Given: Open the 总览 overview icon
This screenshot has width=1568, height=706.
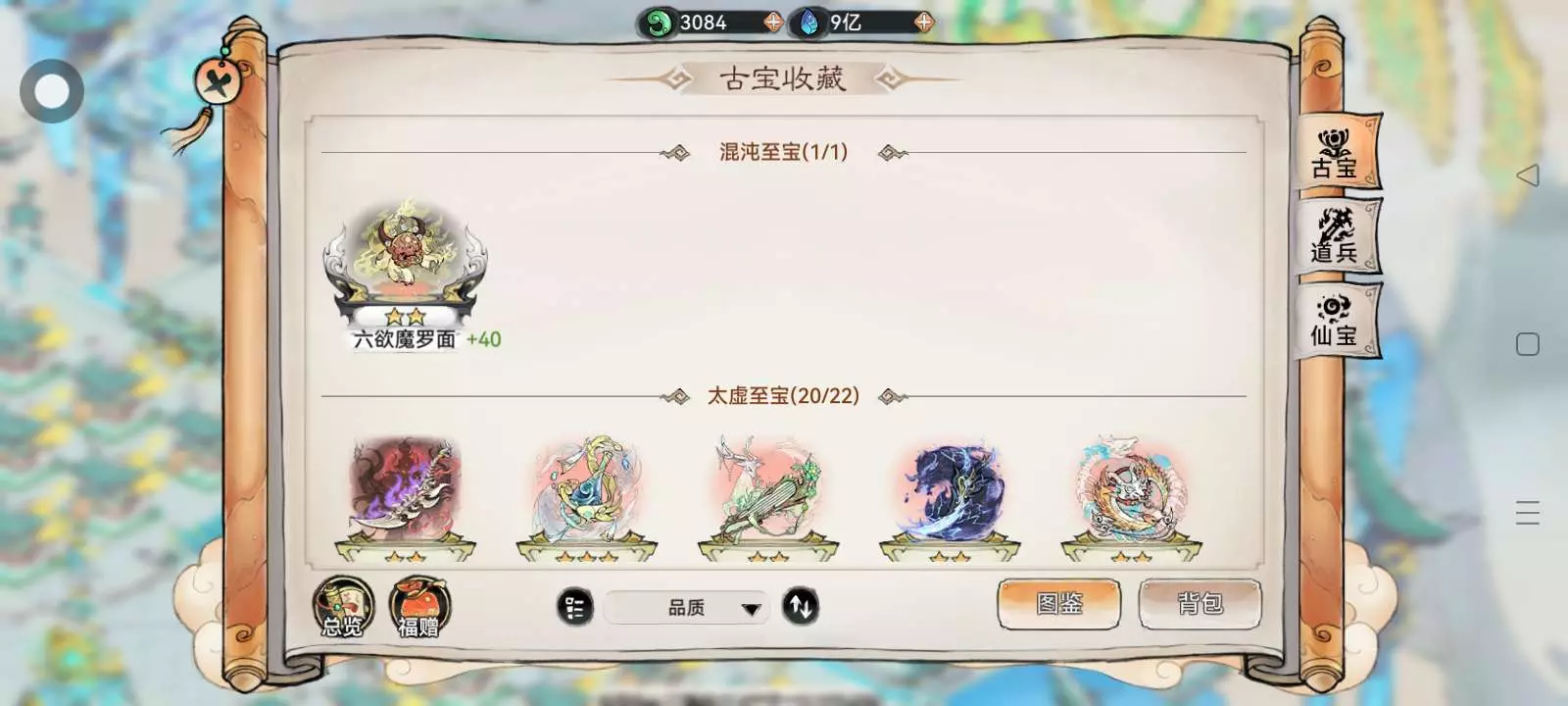Looking at the screenshot, I should 343,607.
